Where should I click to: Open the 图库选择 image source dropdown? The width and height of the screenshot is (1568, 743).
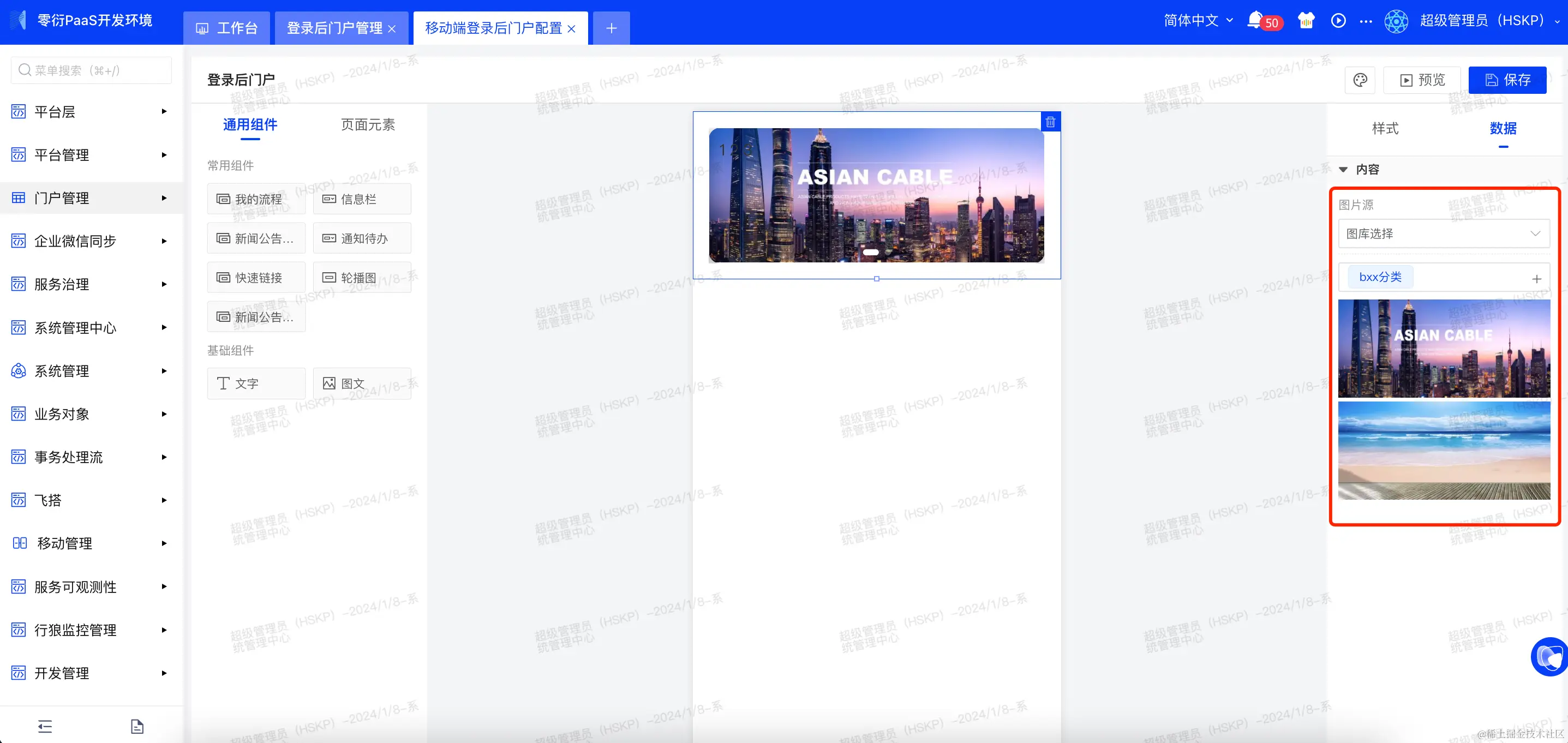tap(1443, 233)
